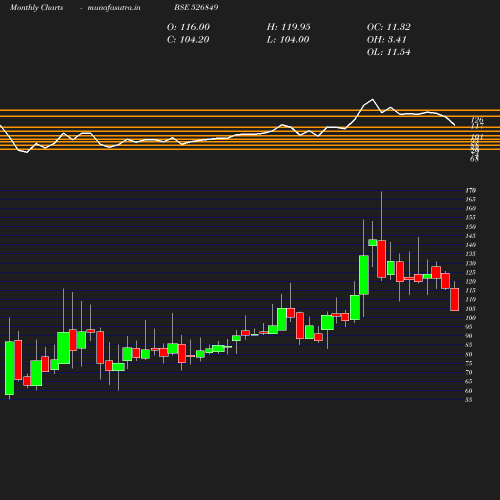500x500 pixels.
Task: Click the munafasutra.in site label
Action: click(114, 7)
